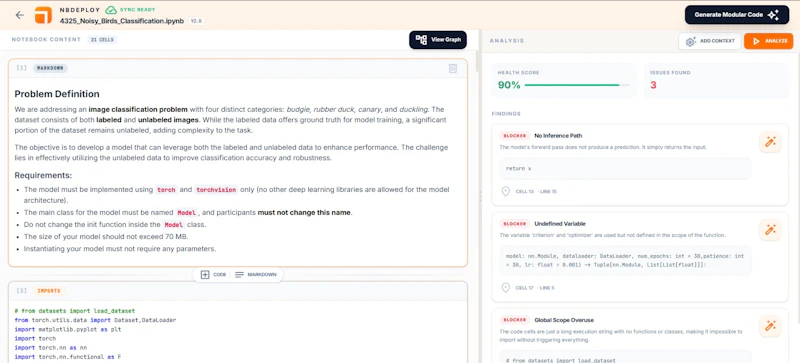
Task: Click the CELL 13 · LINE 15 reference
Action: 535,192
